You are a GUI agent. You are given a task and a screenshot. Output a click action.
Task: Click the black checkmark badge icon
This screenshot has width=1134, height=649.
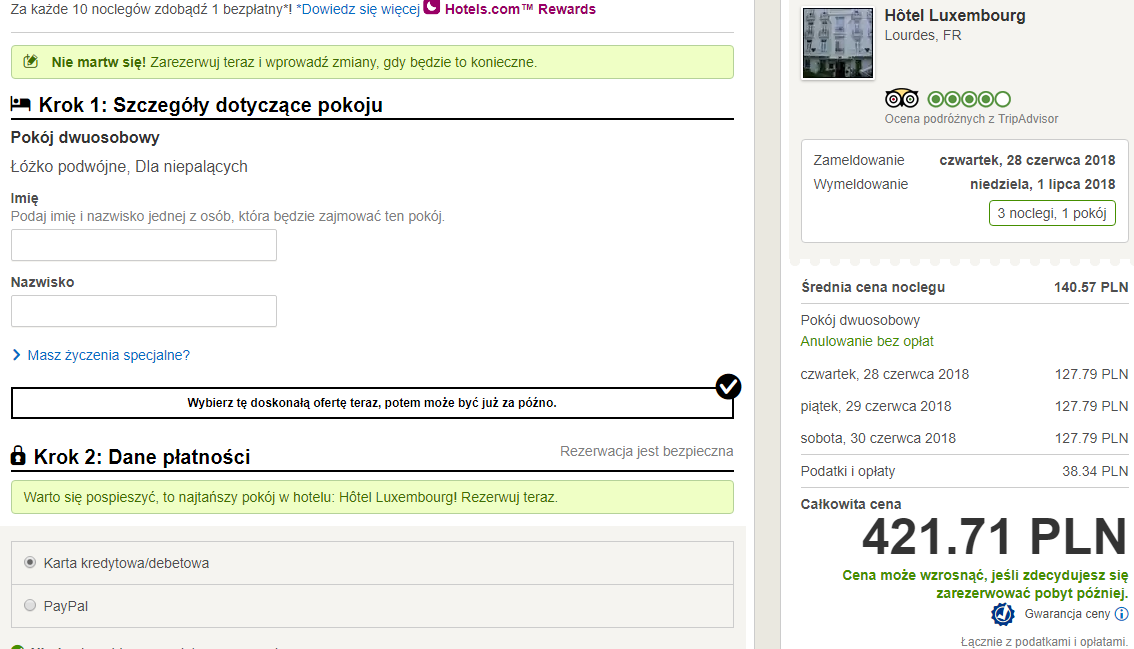pyautogui.click(x=728, y=386)
